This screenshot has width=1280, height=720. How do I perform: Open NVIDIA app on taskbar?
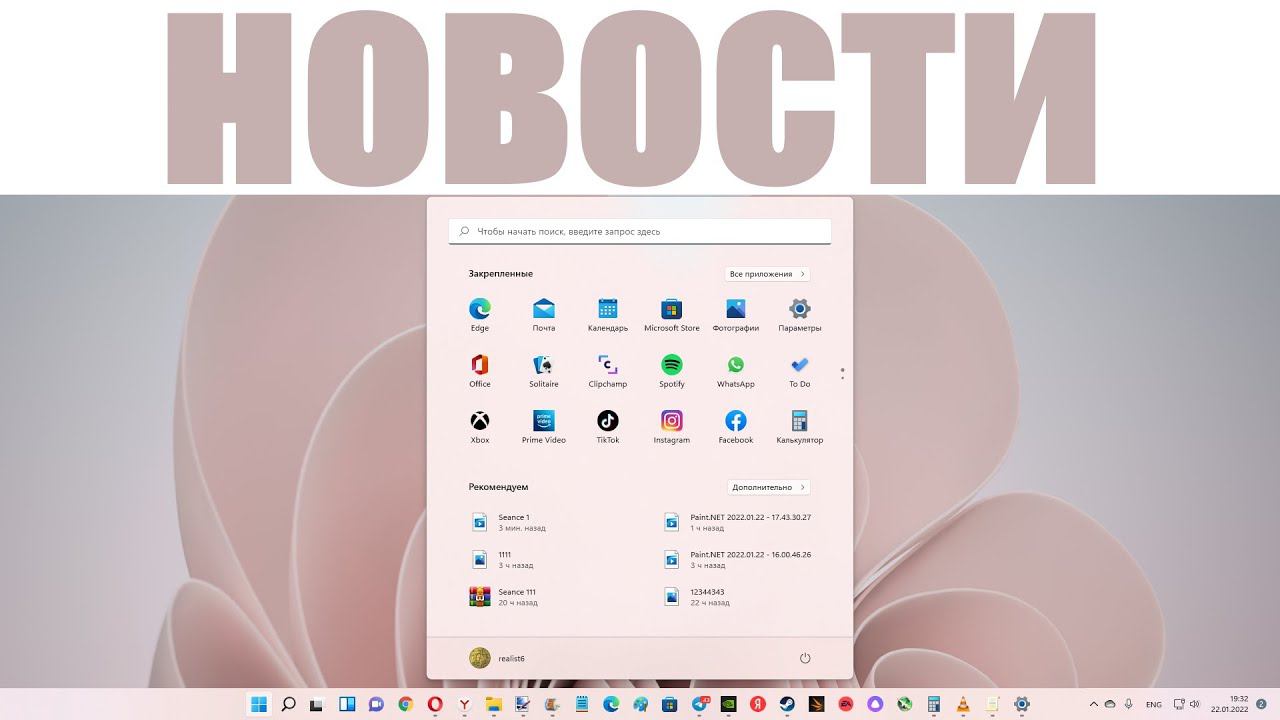click(728, 704)
